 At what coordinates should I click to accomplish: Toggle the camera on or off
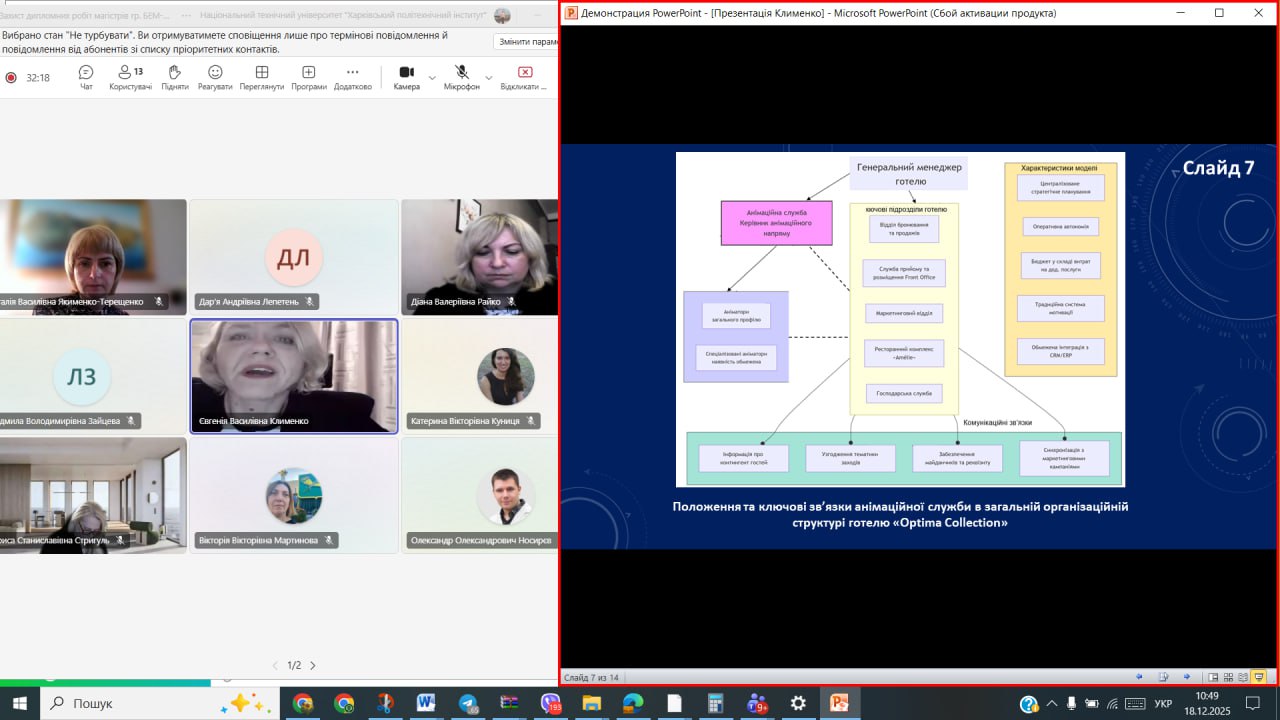pos(406,77)
